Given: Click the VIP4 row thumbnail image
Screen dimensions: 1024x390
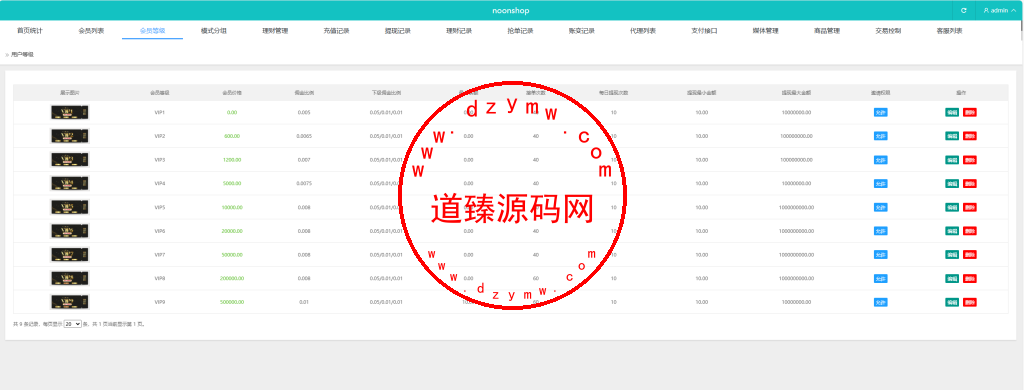Looking at the screenshot, I should 70,184.
